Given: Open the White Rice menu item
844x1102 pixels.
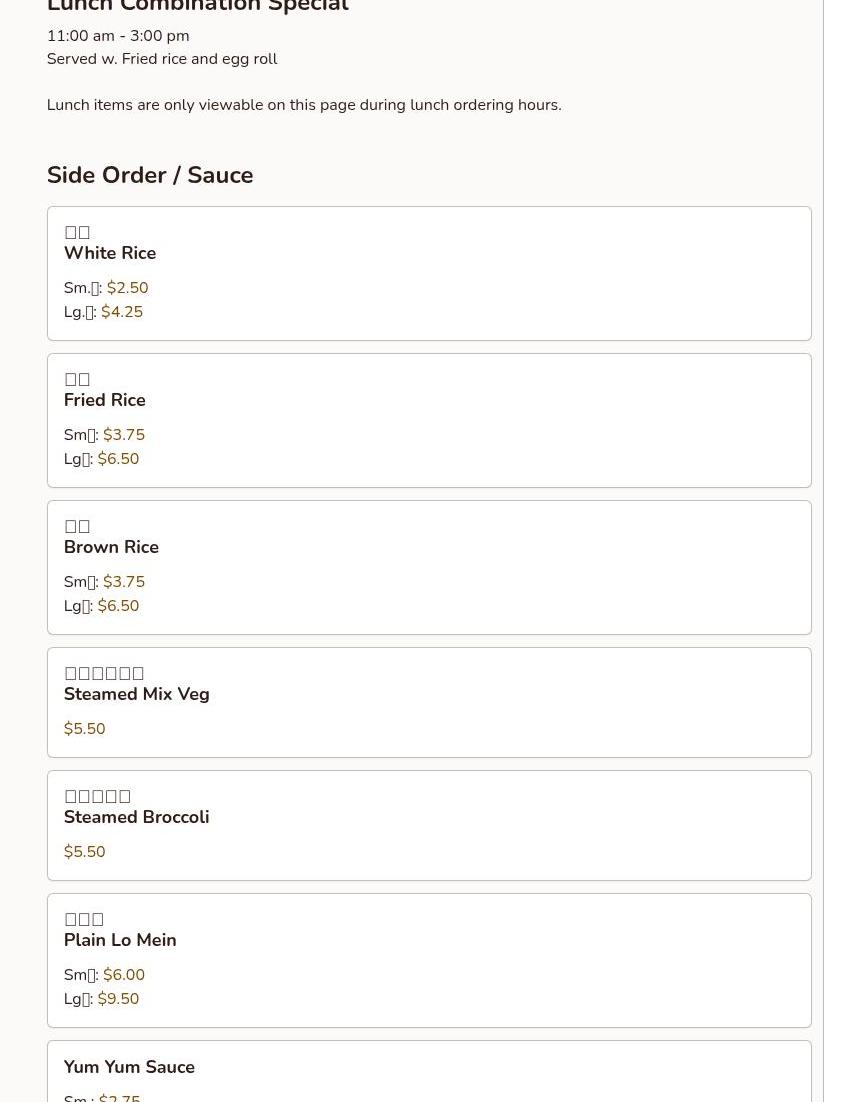Looking at the screenshot, I should (110, 253).
